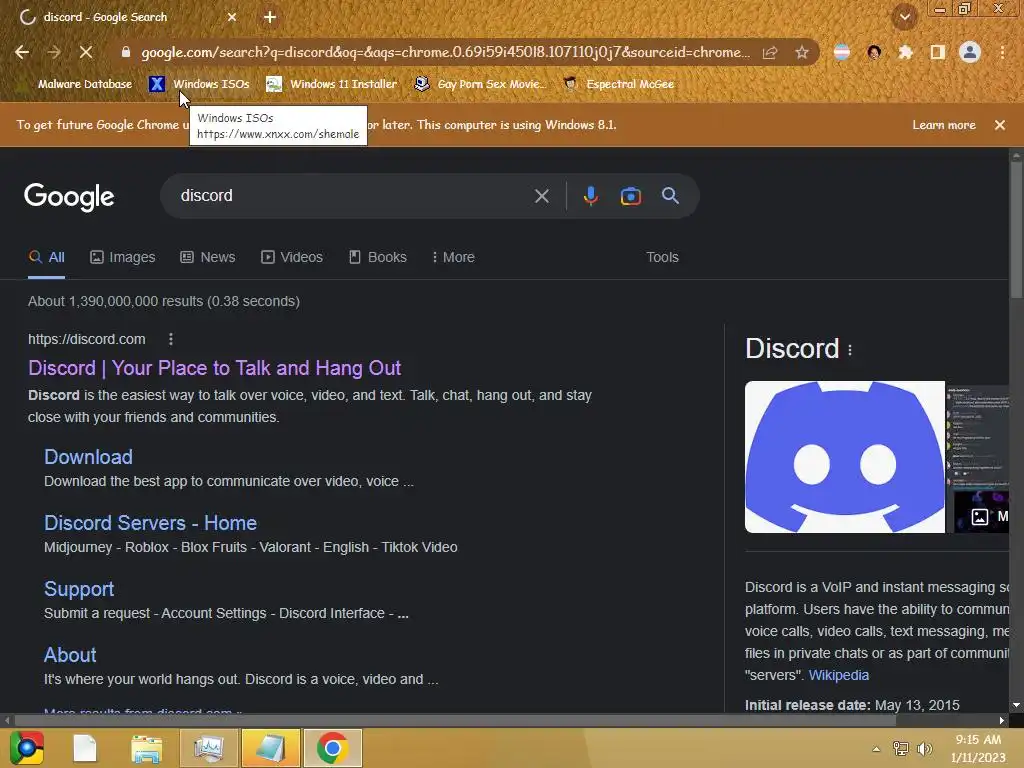Search by image with camera icon
Screen dimensions: 1024x768
pos(630,196)
